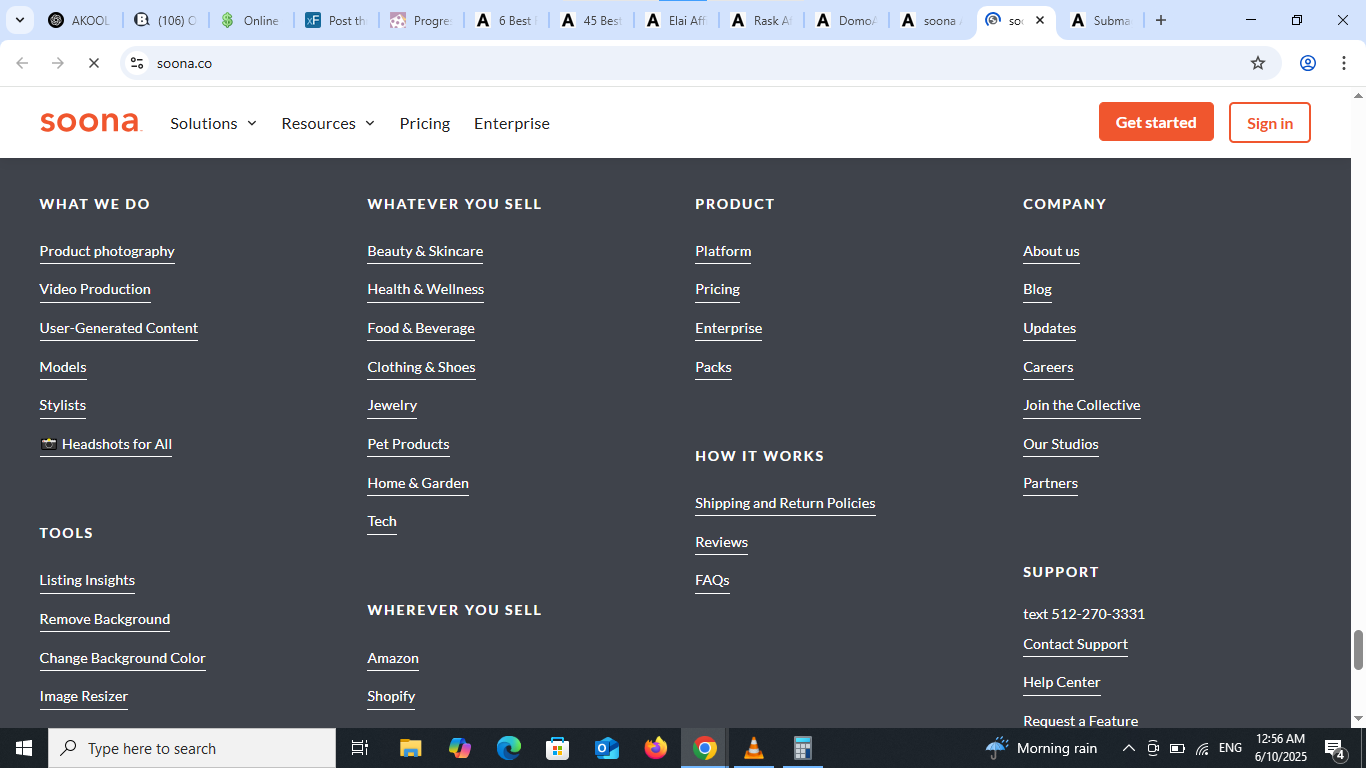This screenshot has width=1366, height=768.
Task: Click the battery status icon
Action: coord(1178,748)
